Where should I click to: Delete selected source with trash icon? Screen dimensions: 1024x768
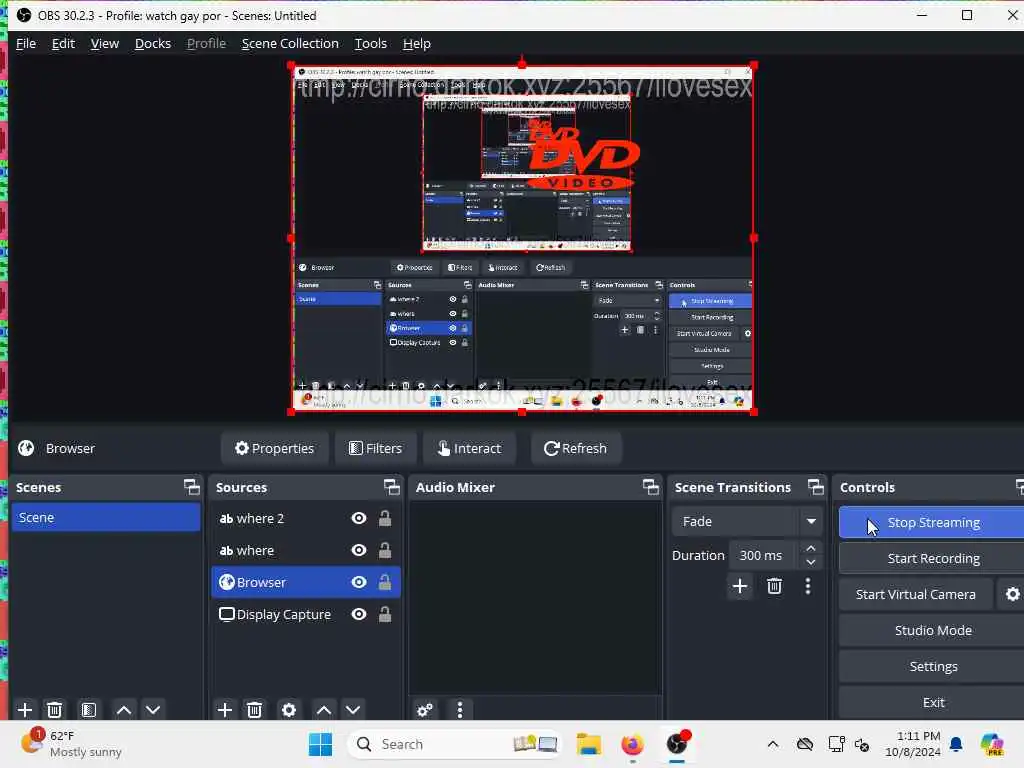tap(255, 709)
